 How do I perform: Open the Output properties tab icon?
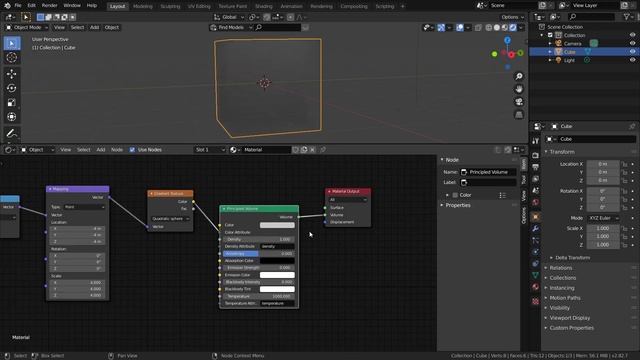pyautogui.click(x=536, y=167)
